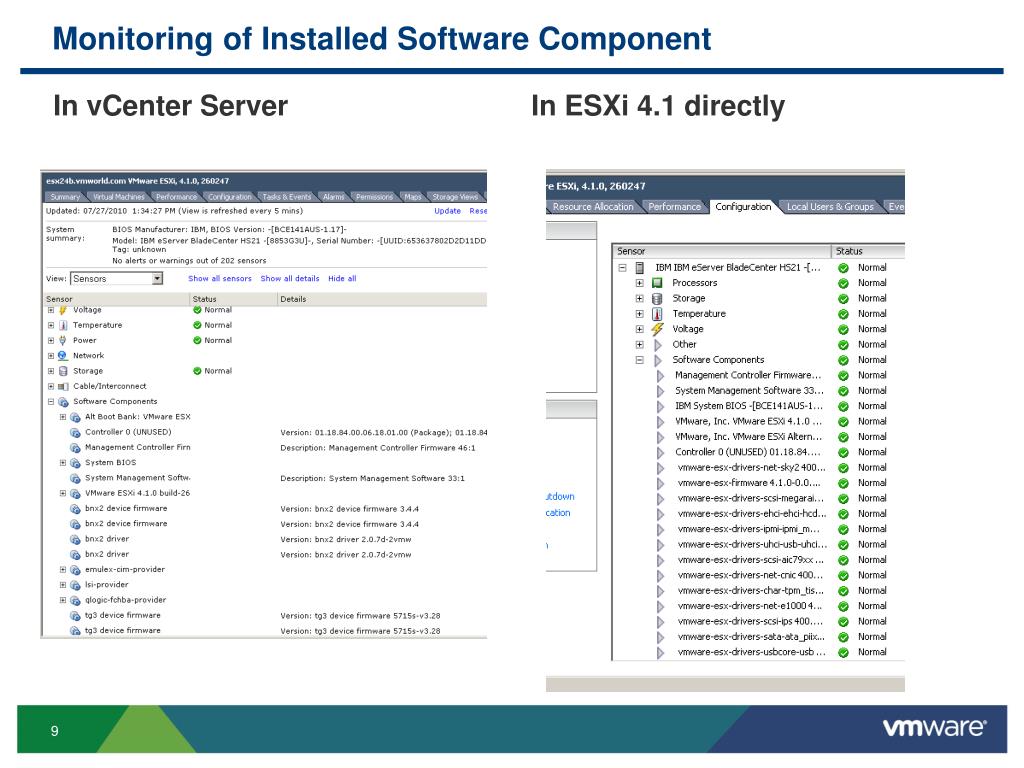Image resolution: width=1024 pixels, height=768 pixels.
Task: Expand the Power node in vCenter
Action: tap(51, 340)
